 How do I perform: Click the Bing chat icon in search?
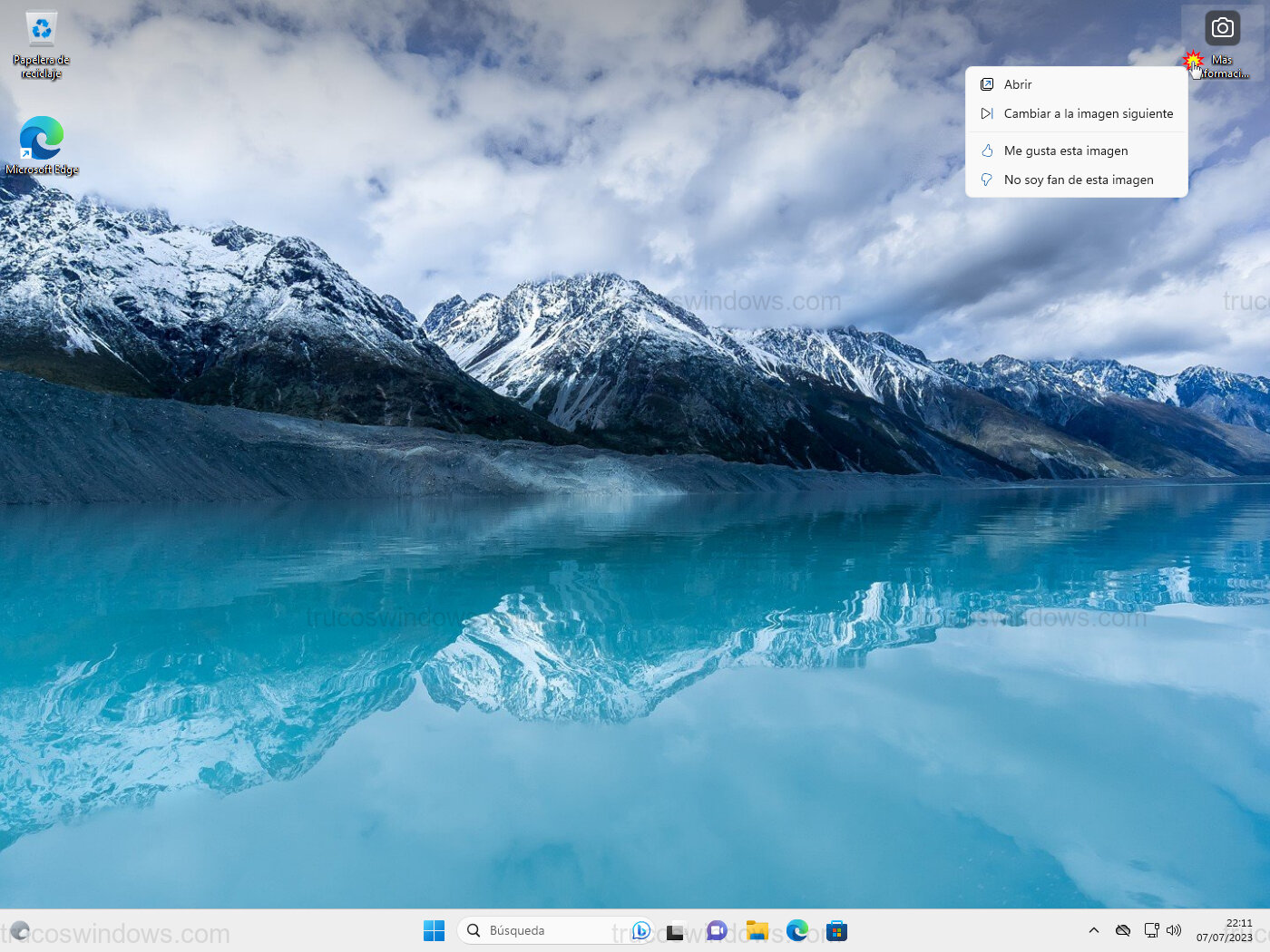coord(640,930)
